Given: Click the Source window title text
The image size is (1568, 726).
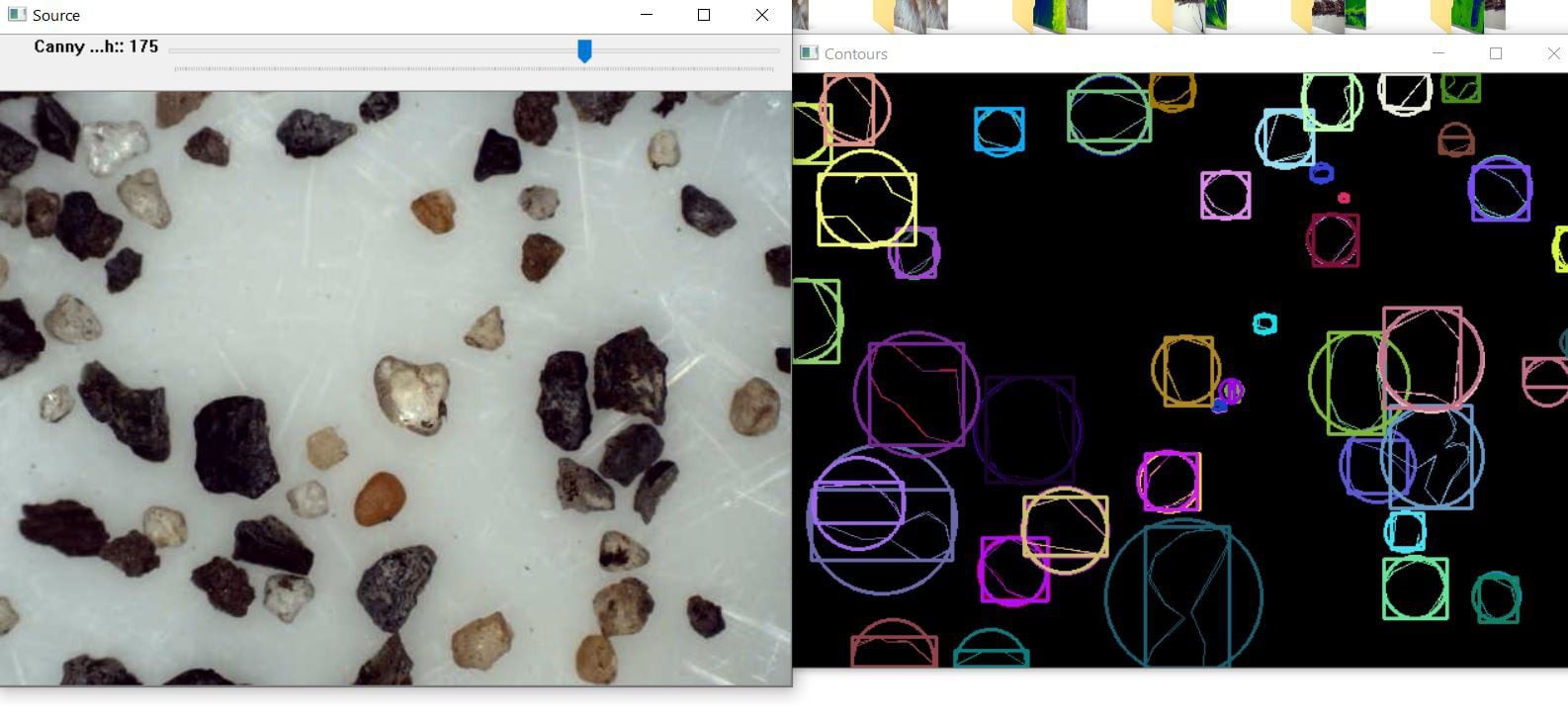Looking at the screenshot, I should [x=56, y=15].
